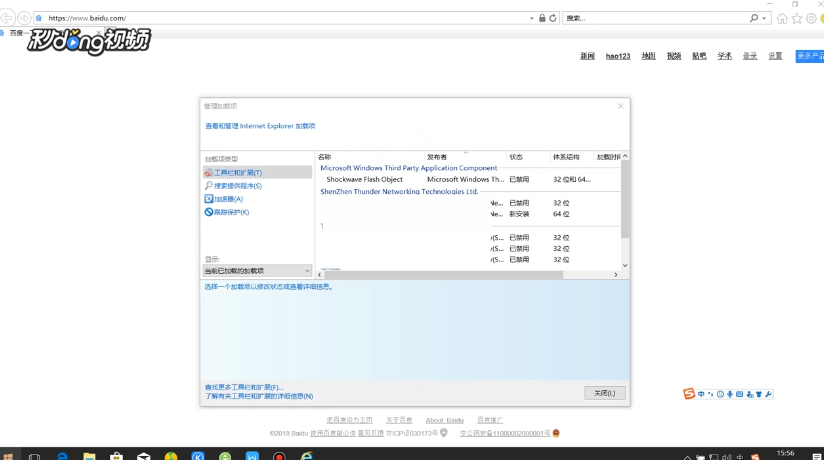The width and height of the screenshot is (824, 460).
Task: Open Baidu 新闻 link
Action: pos(588,56)
